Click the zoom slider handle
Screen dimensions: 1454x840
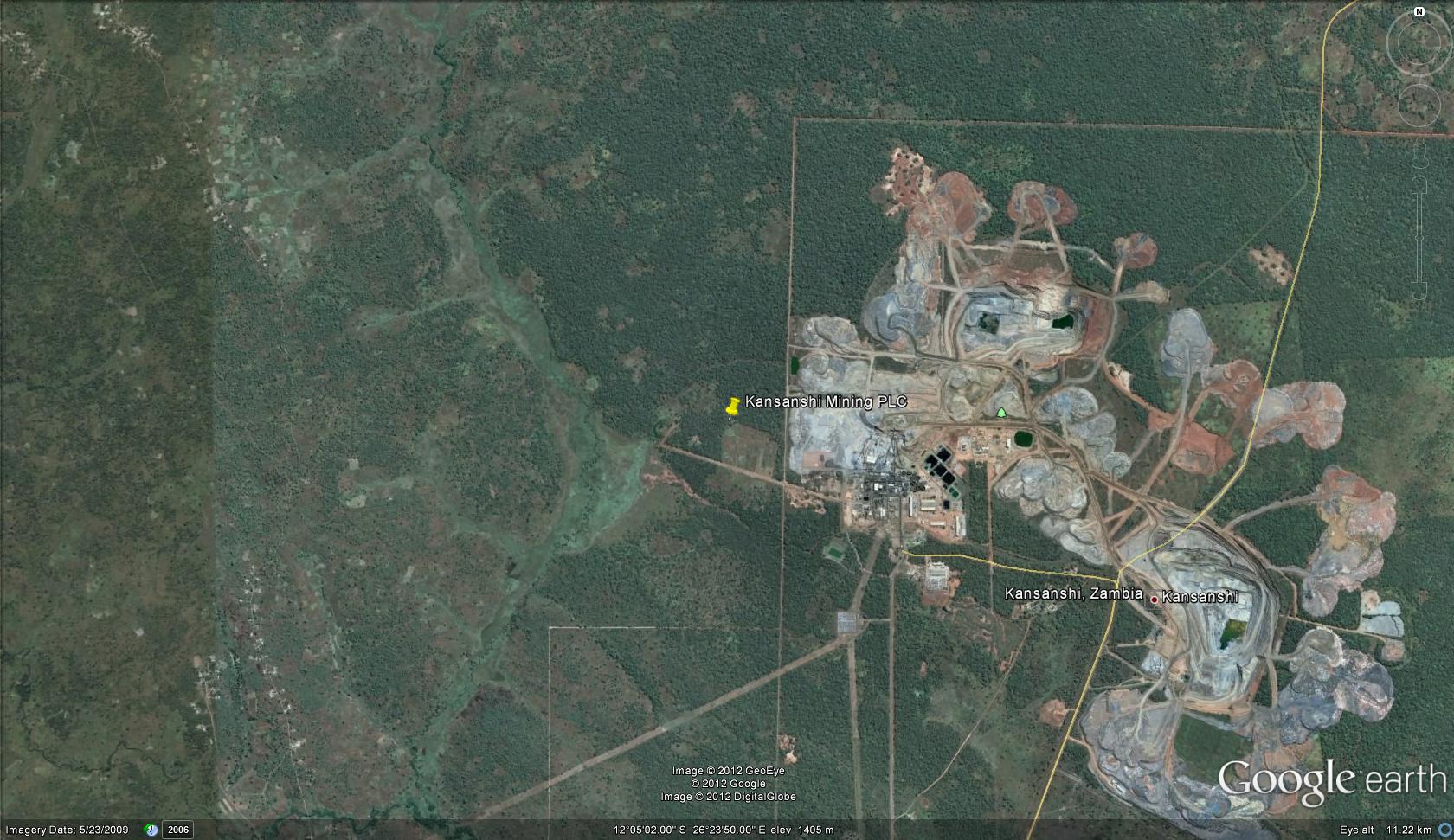(1419, 238)
